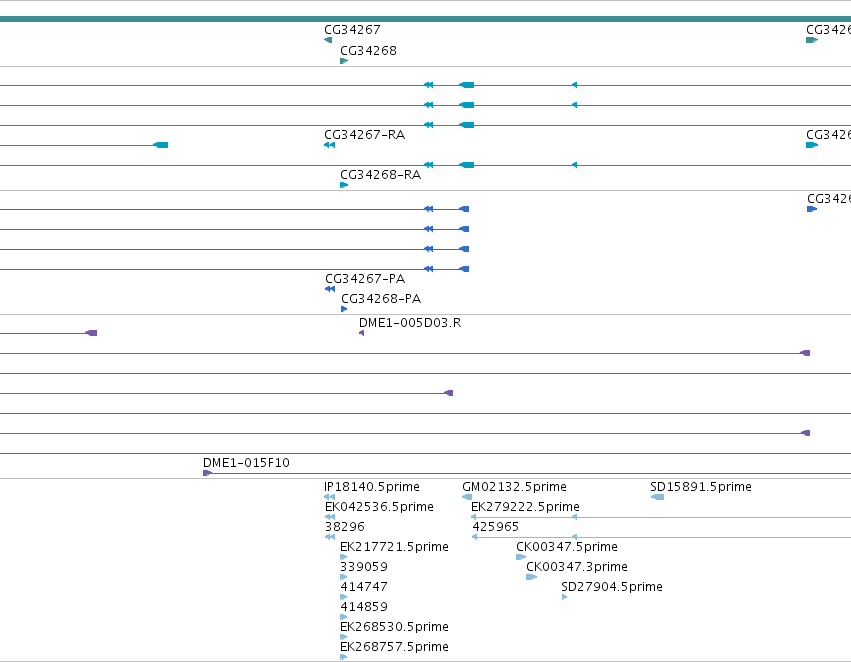Click the SD15891.5prime light-blue glyph

point(657,497)
